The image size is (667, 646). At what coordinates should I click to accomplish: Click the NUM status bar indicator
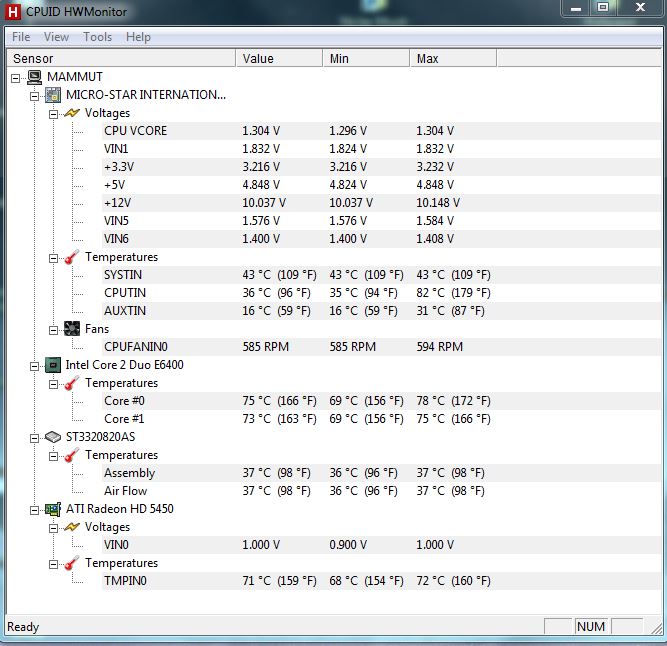pos(591,626)
